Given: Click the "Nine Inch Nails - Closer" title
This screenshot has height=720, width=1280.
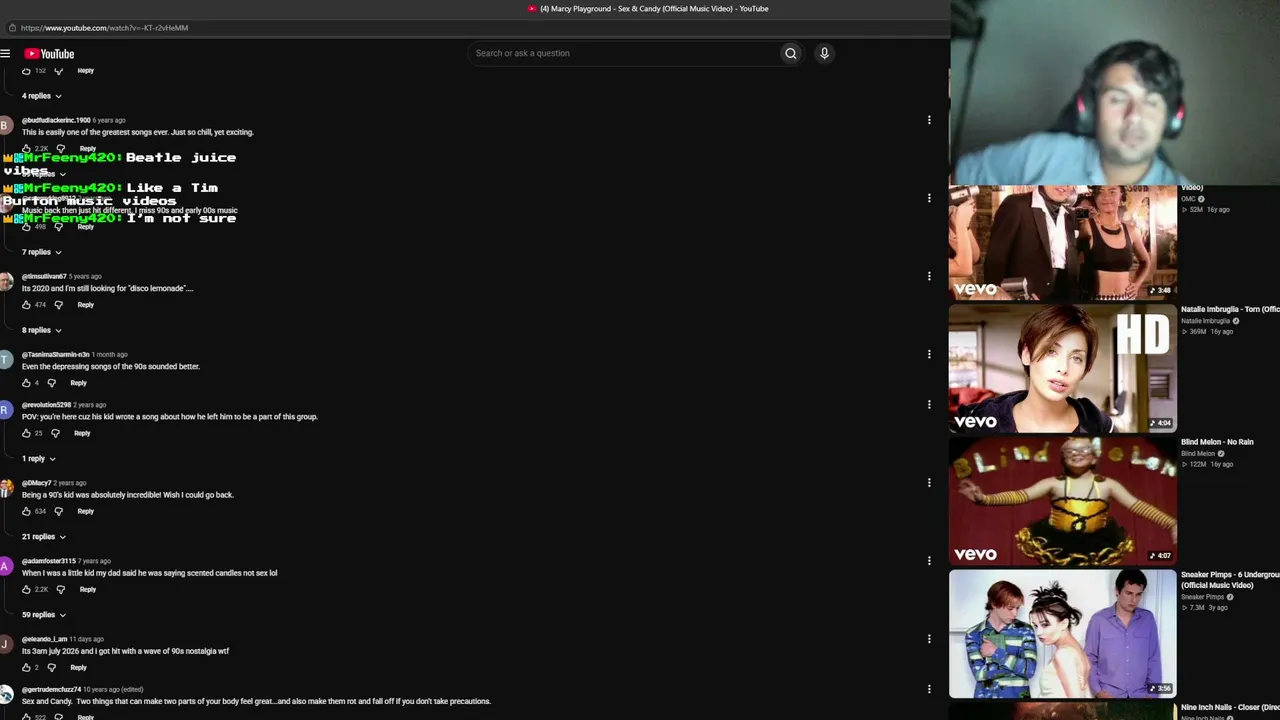Looking at the screenshot, I should click(x=1230, y=708).
